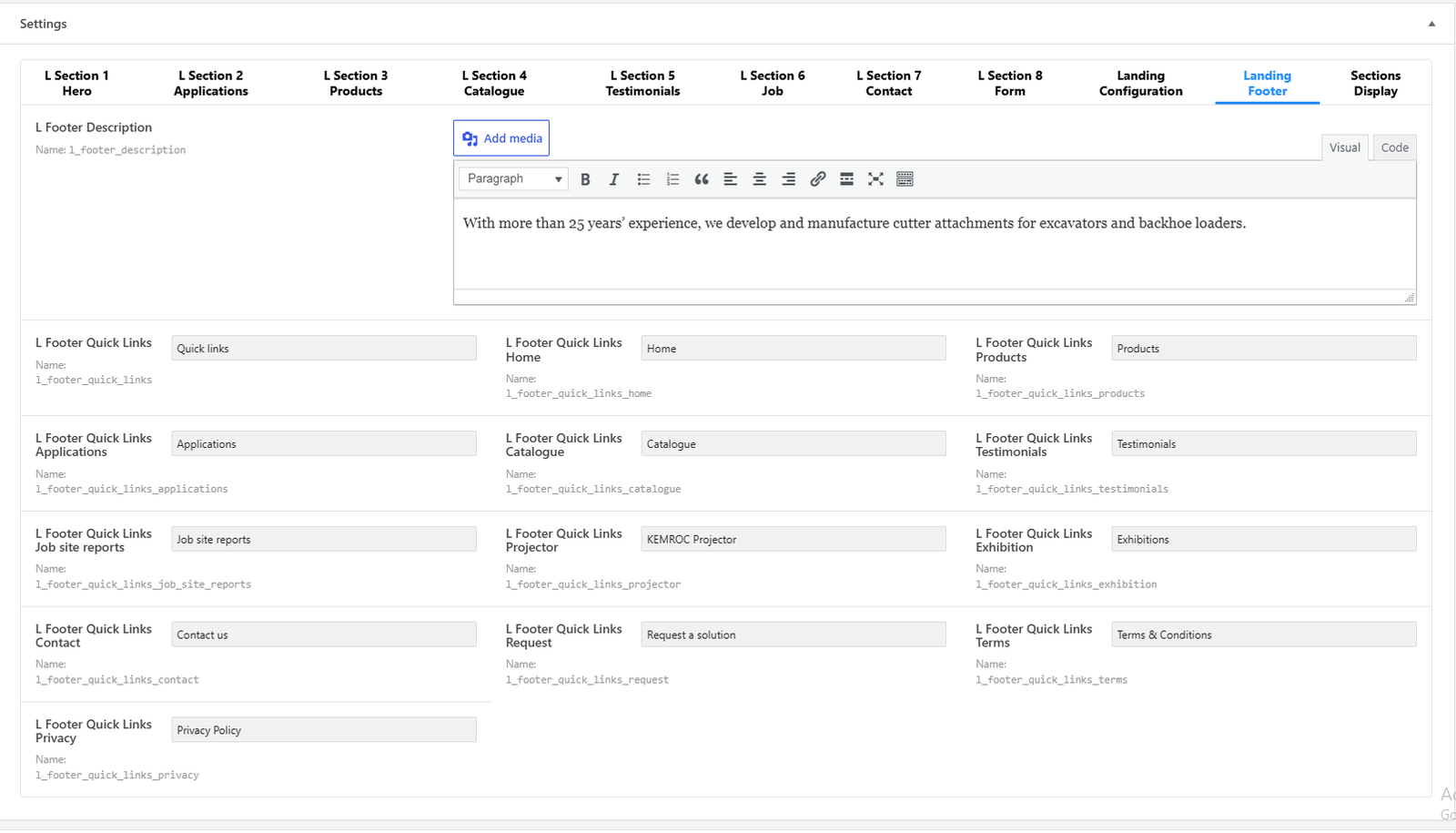
Task: Open the Paragraph format dropdown
Action: (x=513, y=178)
